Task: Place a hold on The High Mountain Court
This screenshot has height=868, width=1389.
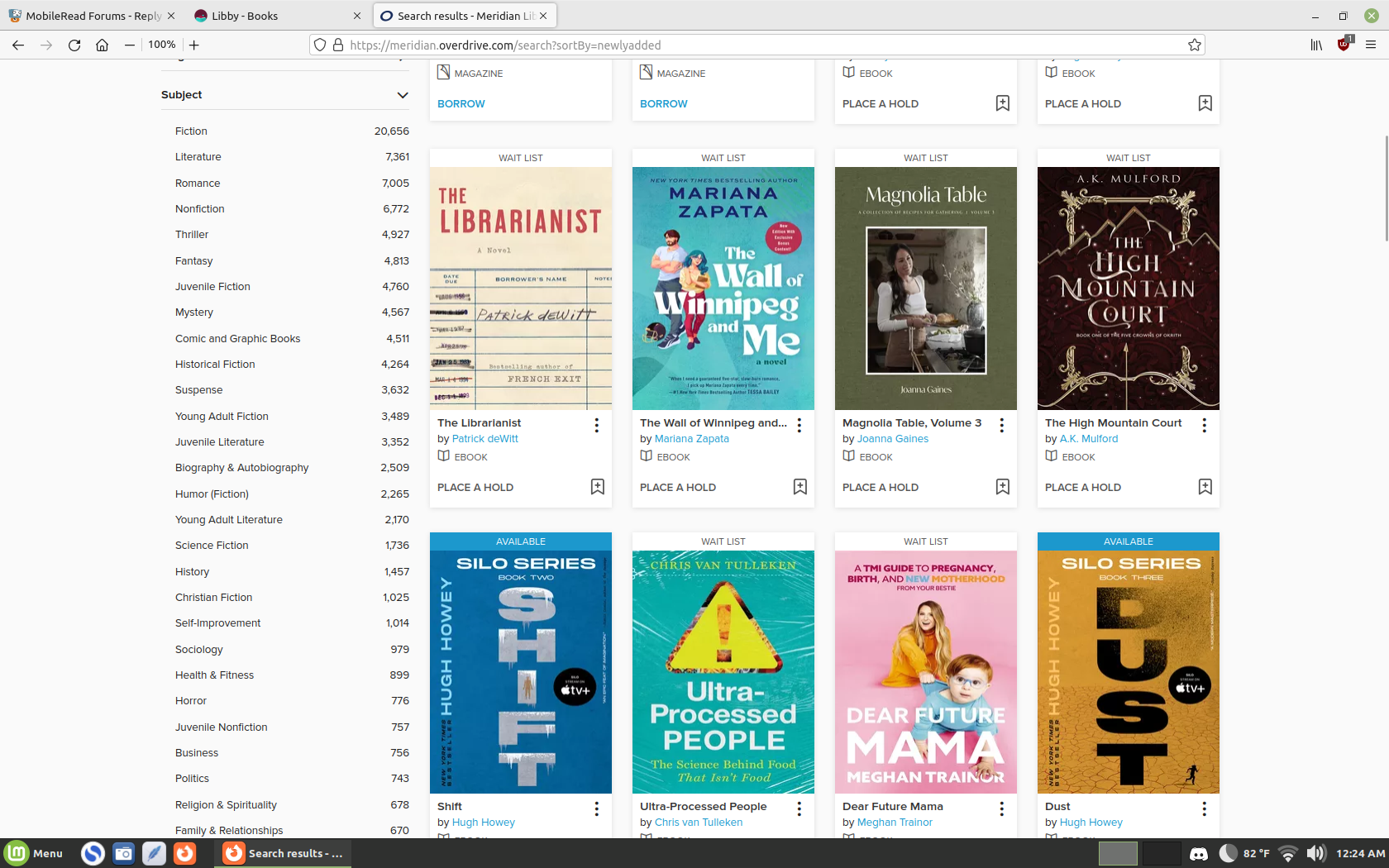Action: point(1083,488)
